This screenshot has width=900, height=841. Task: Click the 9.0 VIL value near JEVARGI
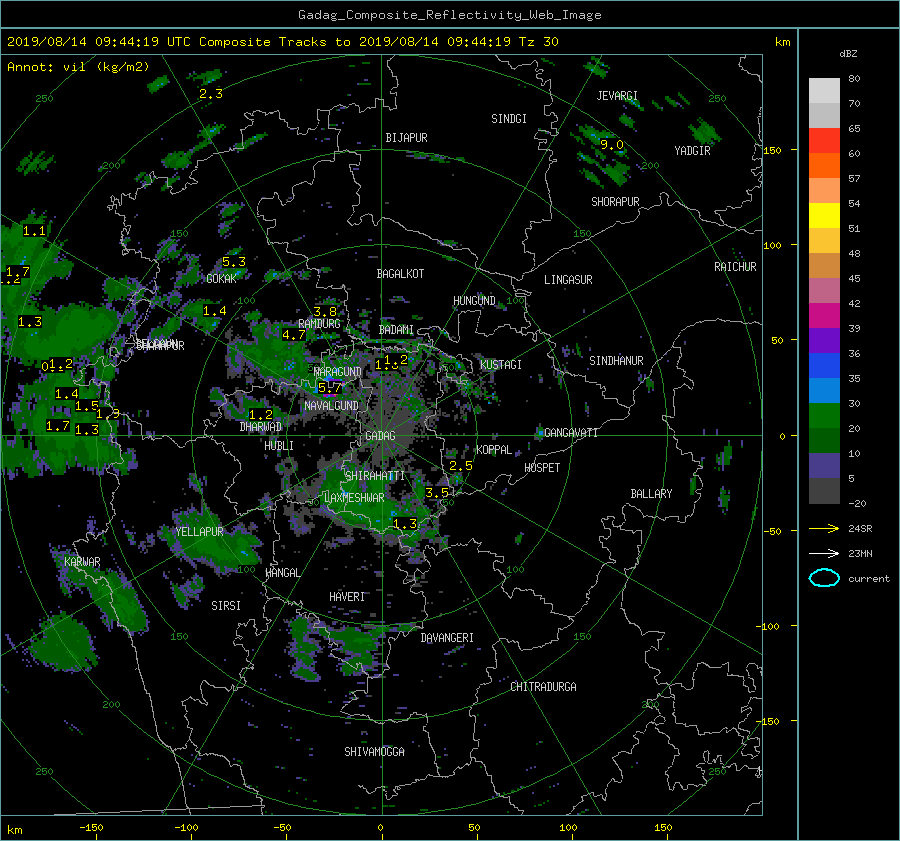click(x=612, y=145)
